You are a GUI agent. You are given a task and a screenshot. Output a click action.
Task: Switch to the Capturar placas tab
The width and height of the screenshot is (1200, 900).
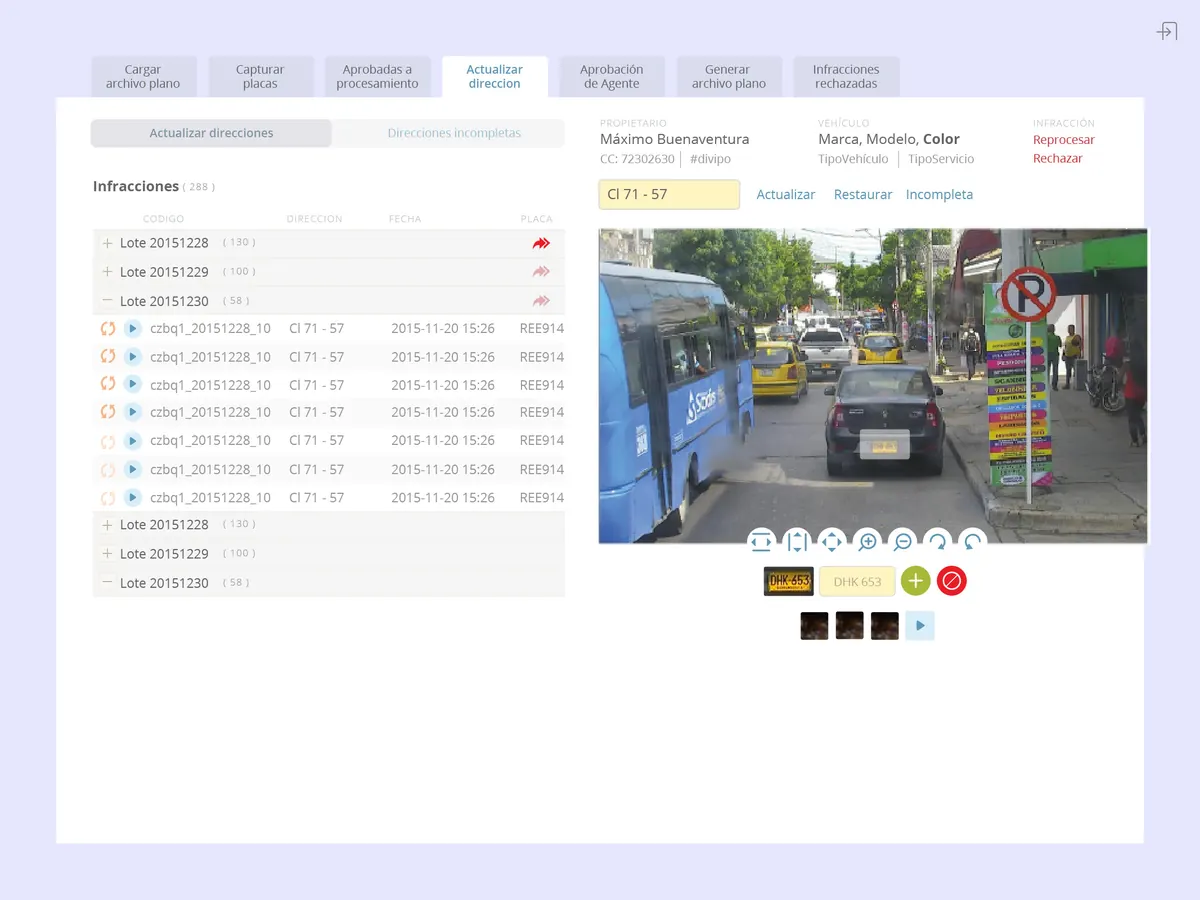click(260, 77)
